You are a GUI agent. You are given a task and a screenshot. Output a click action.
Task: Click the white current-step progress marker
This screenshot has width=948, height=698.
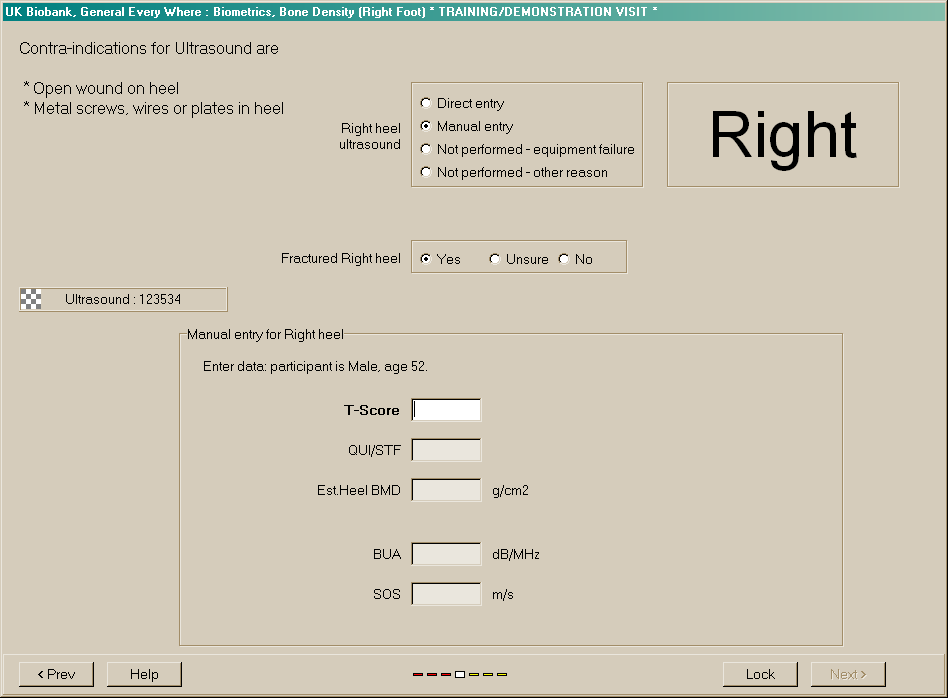460,674
